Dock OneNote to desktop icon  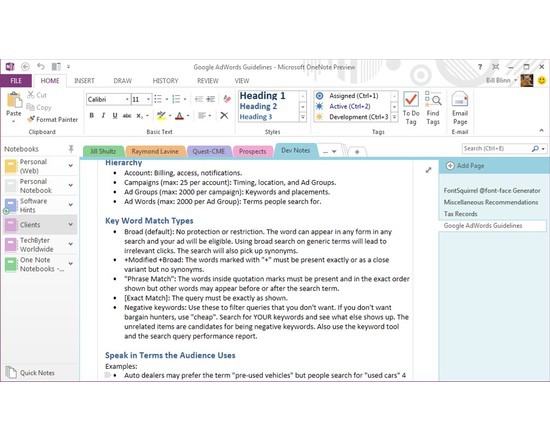[x=56, y=66]
